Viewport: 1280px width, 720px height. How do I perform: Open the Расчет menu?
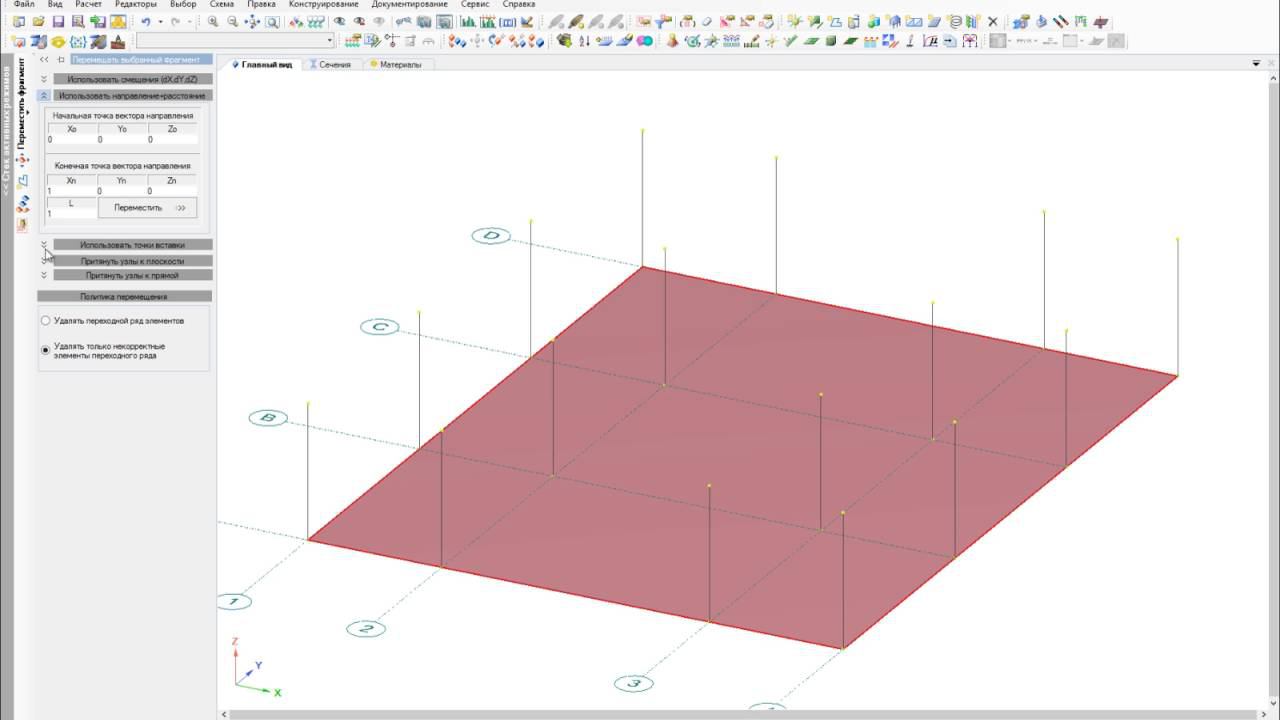(x=88, y=5)
